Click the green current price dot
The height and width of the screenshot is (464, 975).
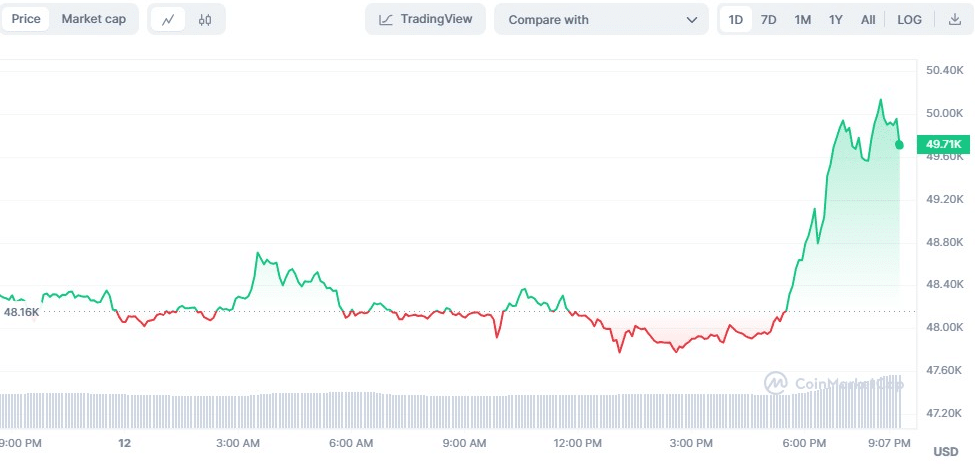[x=899, y=145]
